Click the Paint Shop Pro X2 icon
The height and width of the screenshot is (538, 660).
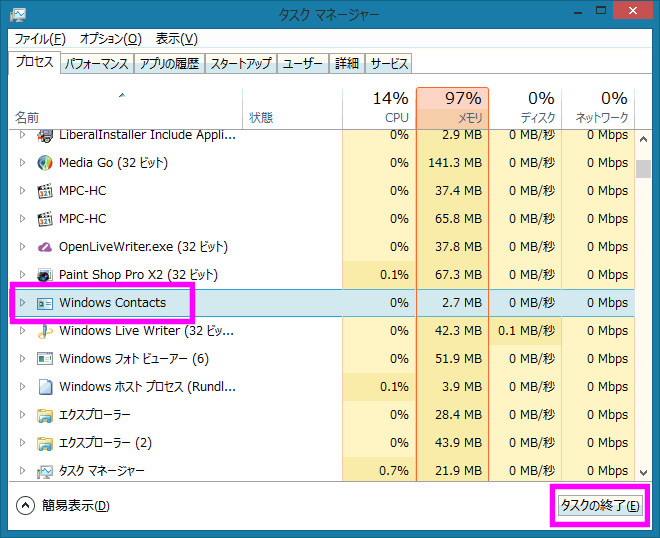(x=45, y=274)
